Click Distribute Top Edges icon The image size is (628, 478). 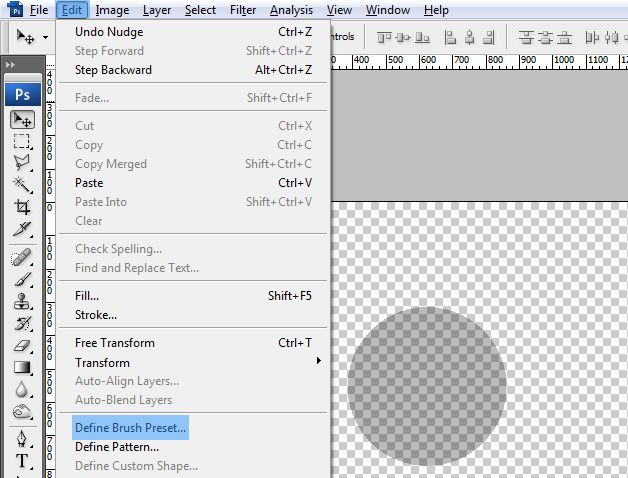[526, 38]
